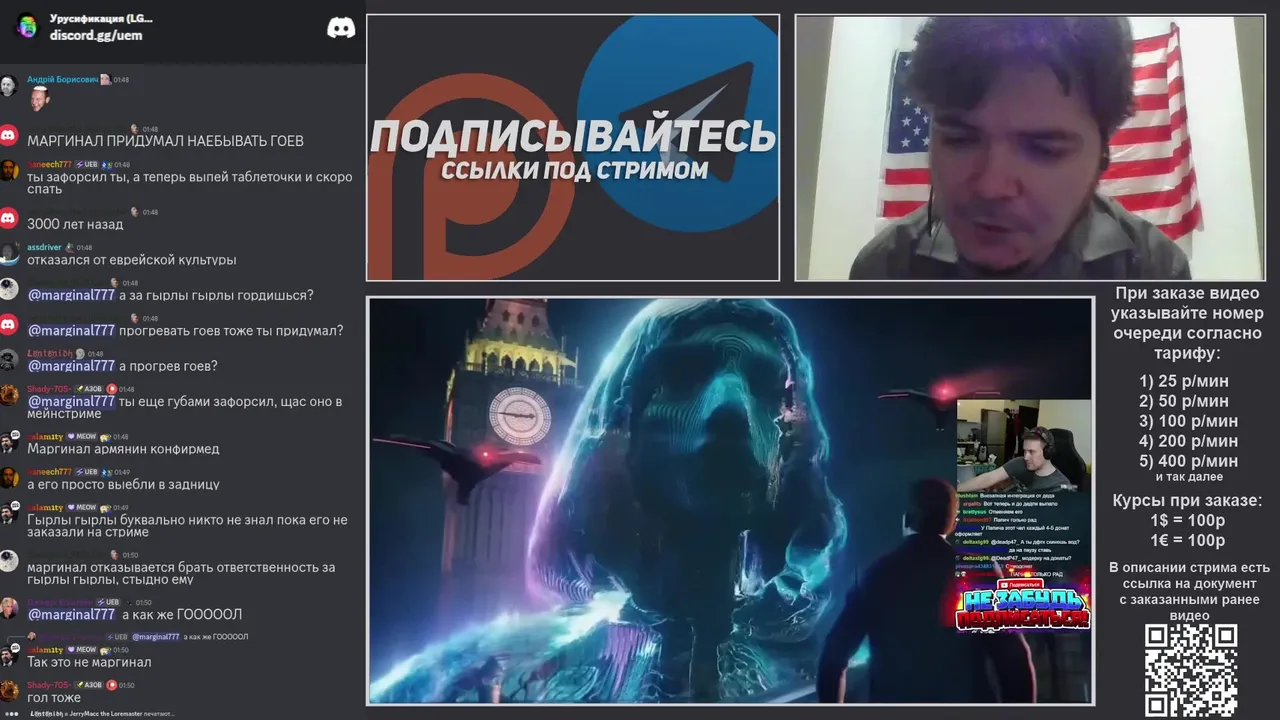The height and width of the screenshot is (720, 1280).
Task: Click avatar beside 'маргинал отказывается брать' message
Action: click(9, 561)
